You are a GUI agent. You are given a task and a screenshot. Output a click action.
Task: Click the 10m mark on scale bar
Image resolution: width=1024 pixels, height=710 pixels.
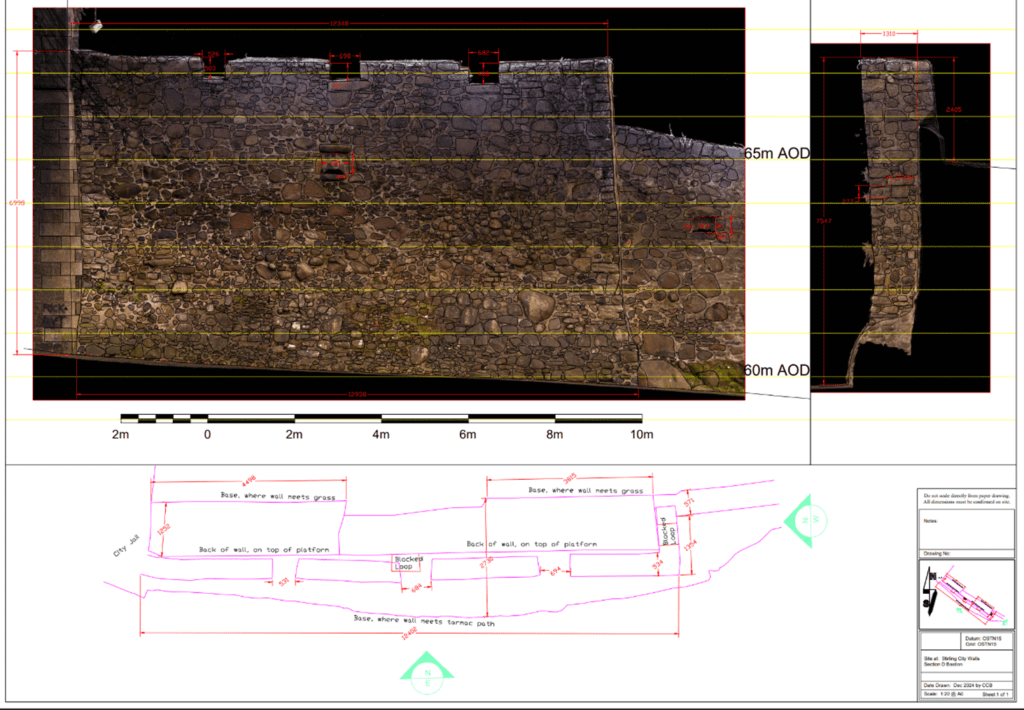(x=640, y=434)
